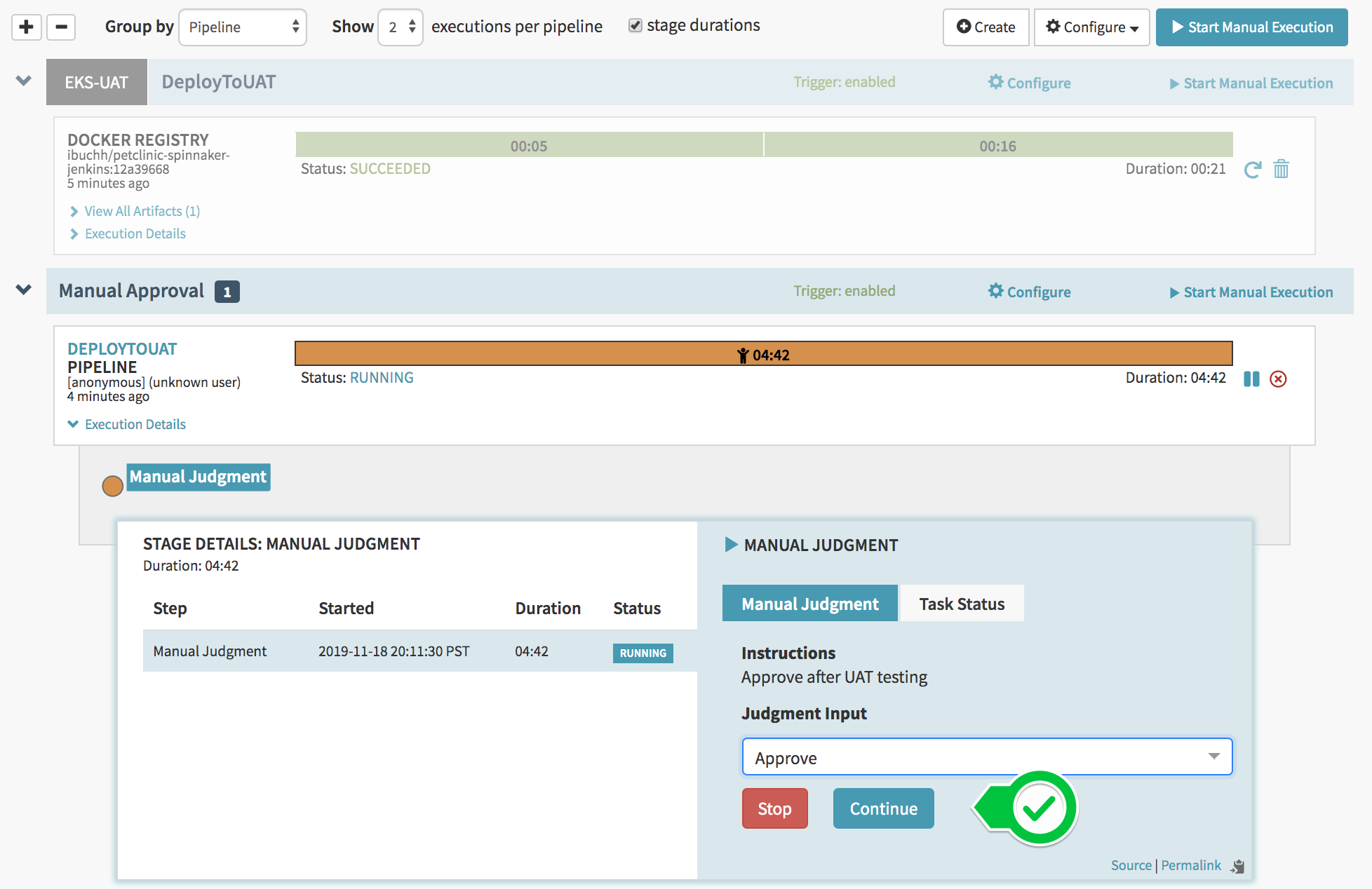Open the Judgment Input Approve dropdown
Viewport: 1372px width, 889px height.
[x=986, y=757]
